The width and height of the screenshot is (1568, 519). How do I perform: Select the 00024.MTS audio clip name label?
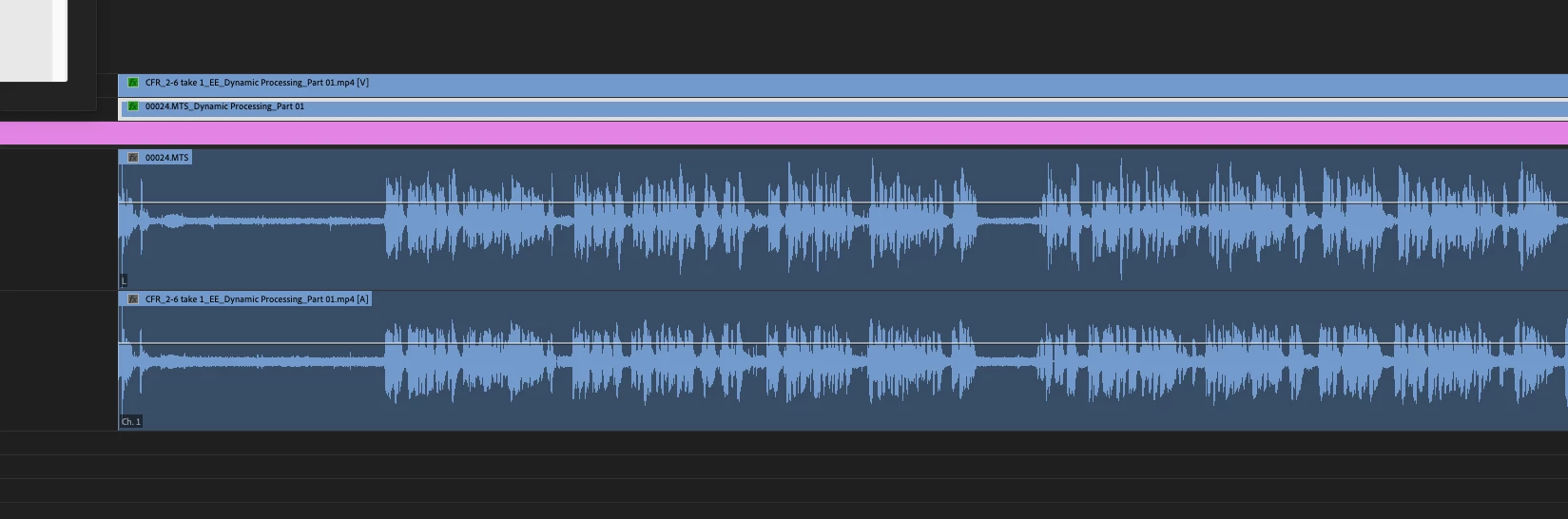pyautogui.click(x=166, y=158)
